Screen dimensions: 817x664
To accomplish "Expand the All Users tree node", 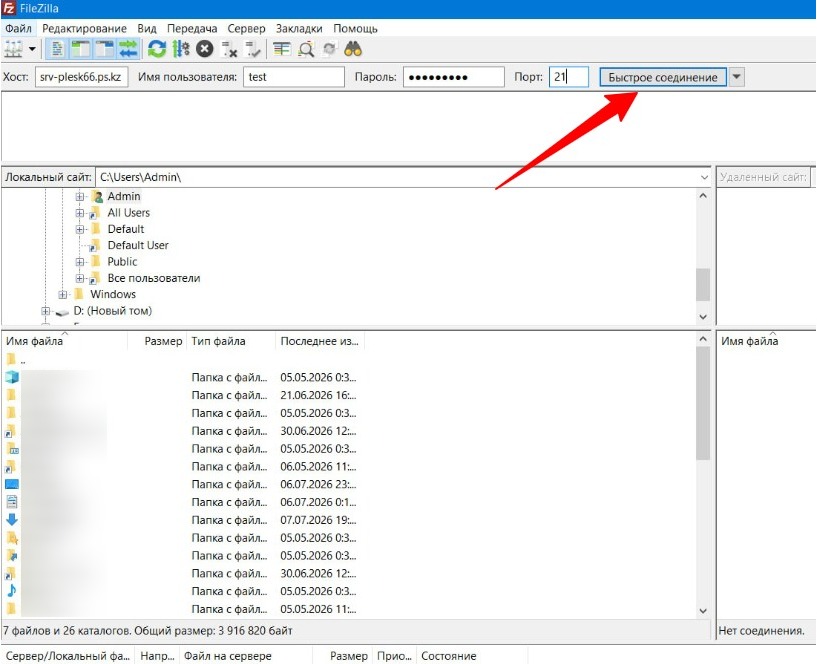I will [x=80, y=213].
